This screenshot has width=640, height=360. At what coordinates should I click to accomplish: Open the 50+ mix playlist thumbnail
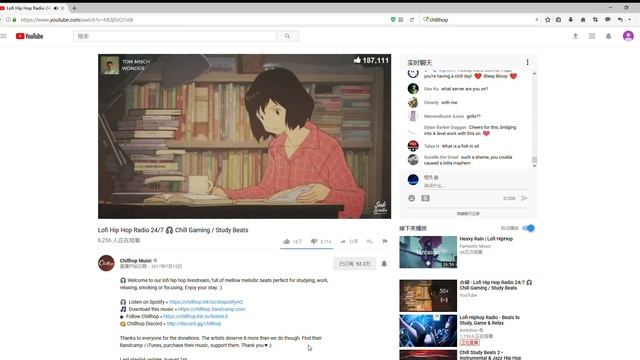[x=428, y=296]
